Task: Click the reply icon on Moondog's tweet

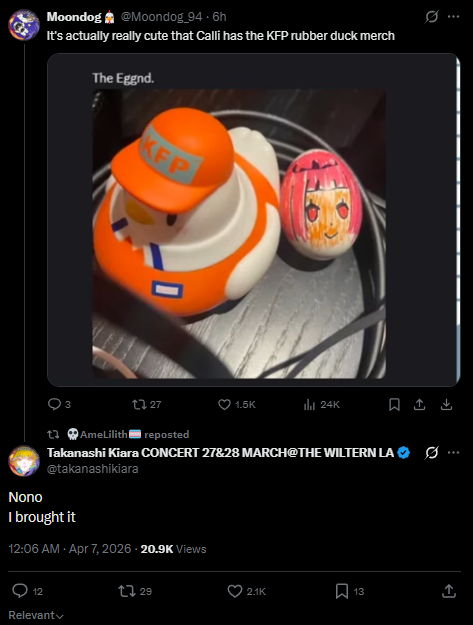Action: tap(54, 404)
